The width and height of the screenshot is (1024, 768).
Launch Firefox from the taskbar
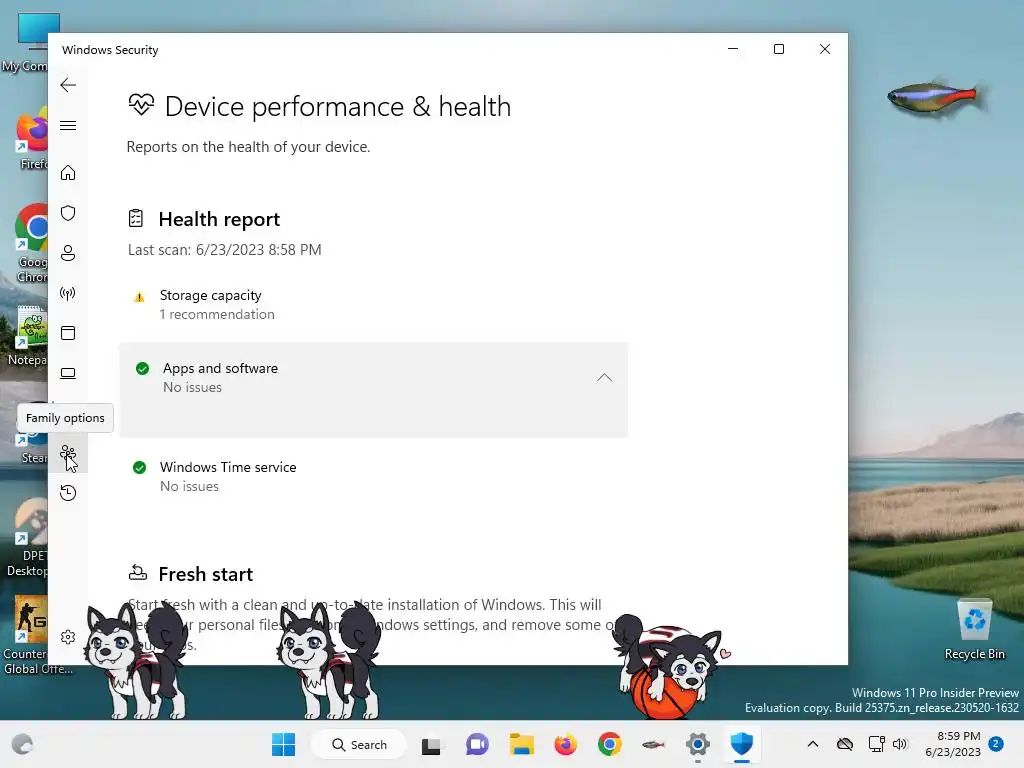click(566, 744)
